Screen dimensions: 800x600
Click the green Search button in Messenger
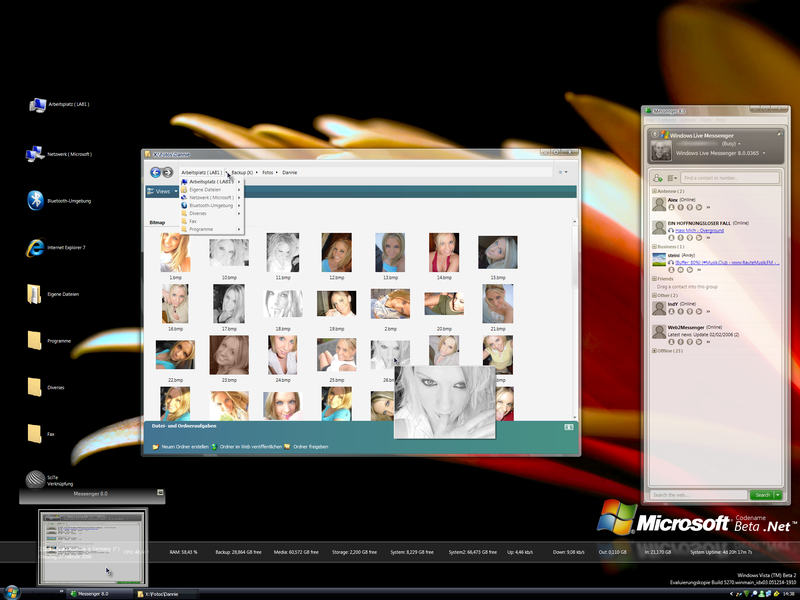tap(762, 495)
